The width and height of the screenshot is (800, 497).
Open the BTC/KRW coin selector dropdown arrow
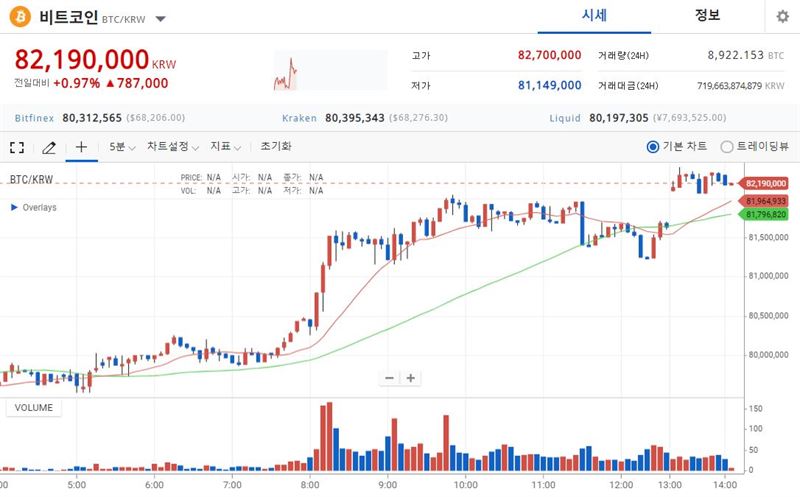pos(161,19)
